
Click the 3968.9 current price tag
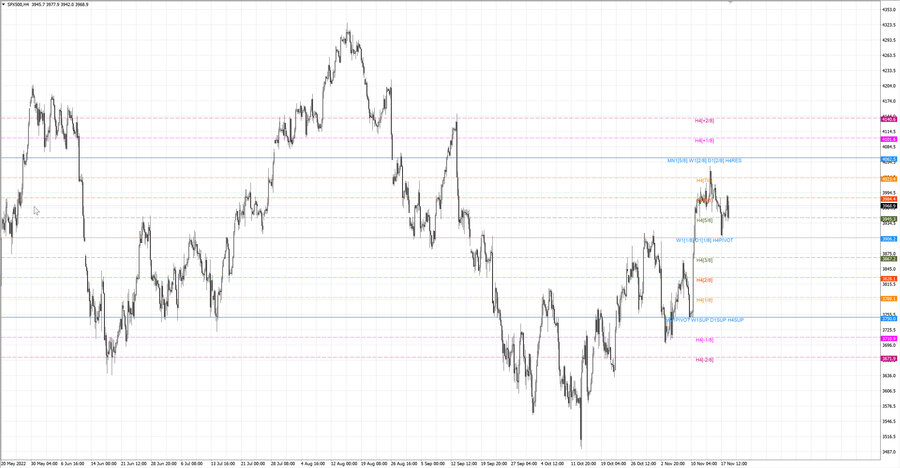(x=889, y=206)
